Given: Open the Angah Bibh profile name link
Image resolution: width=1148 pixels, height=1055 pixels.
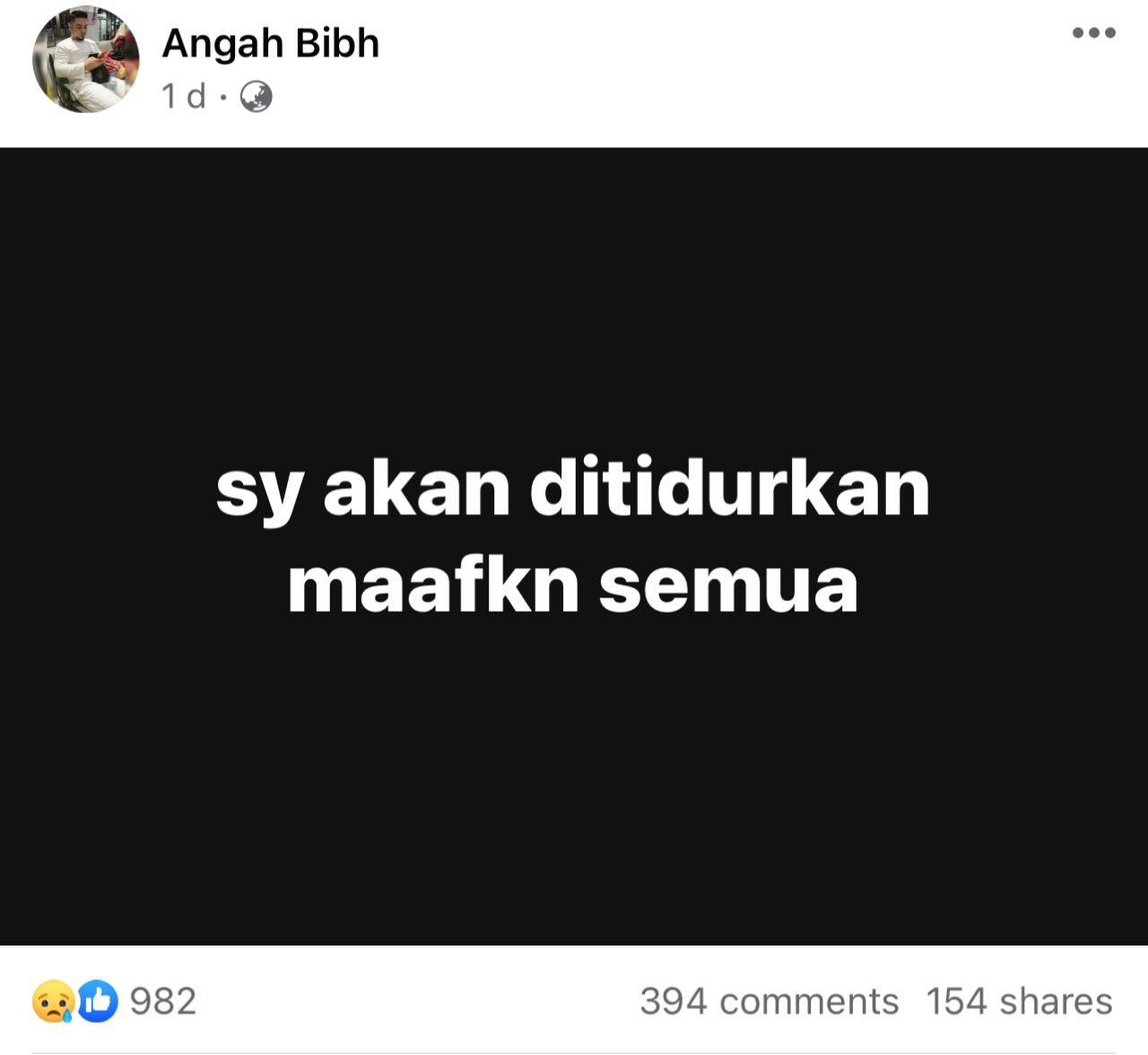Looking at the screenshot, I should pos(271,44).
